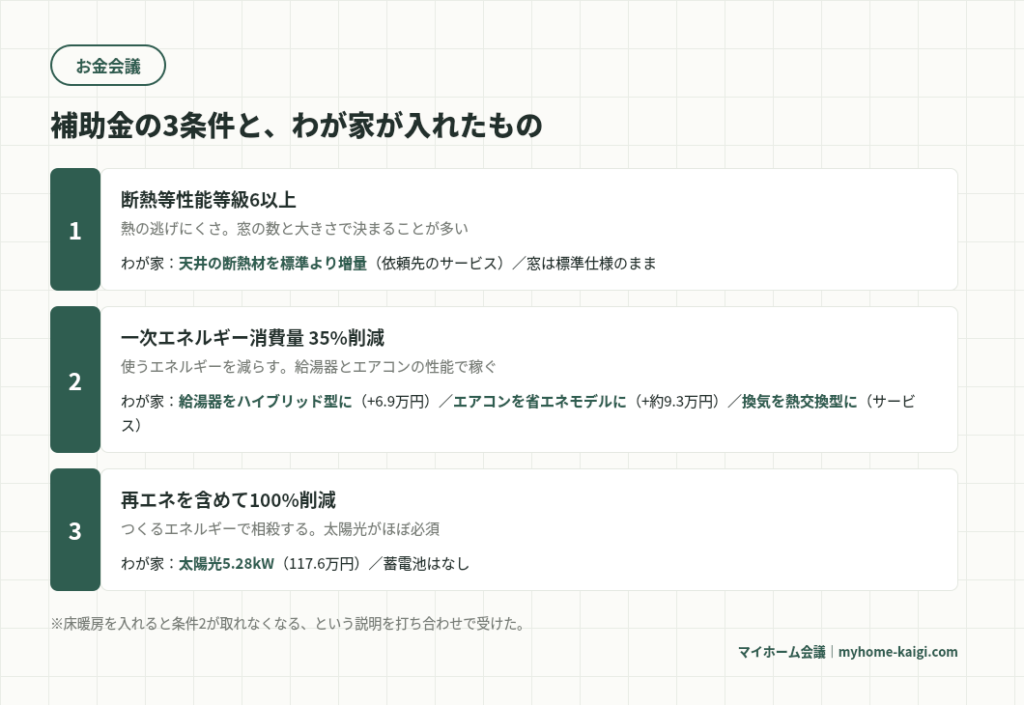The image size is (1024, 705).
Task: Click the text 蓄電池はなし
Action: point(426,563)
